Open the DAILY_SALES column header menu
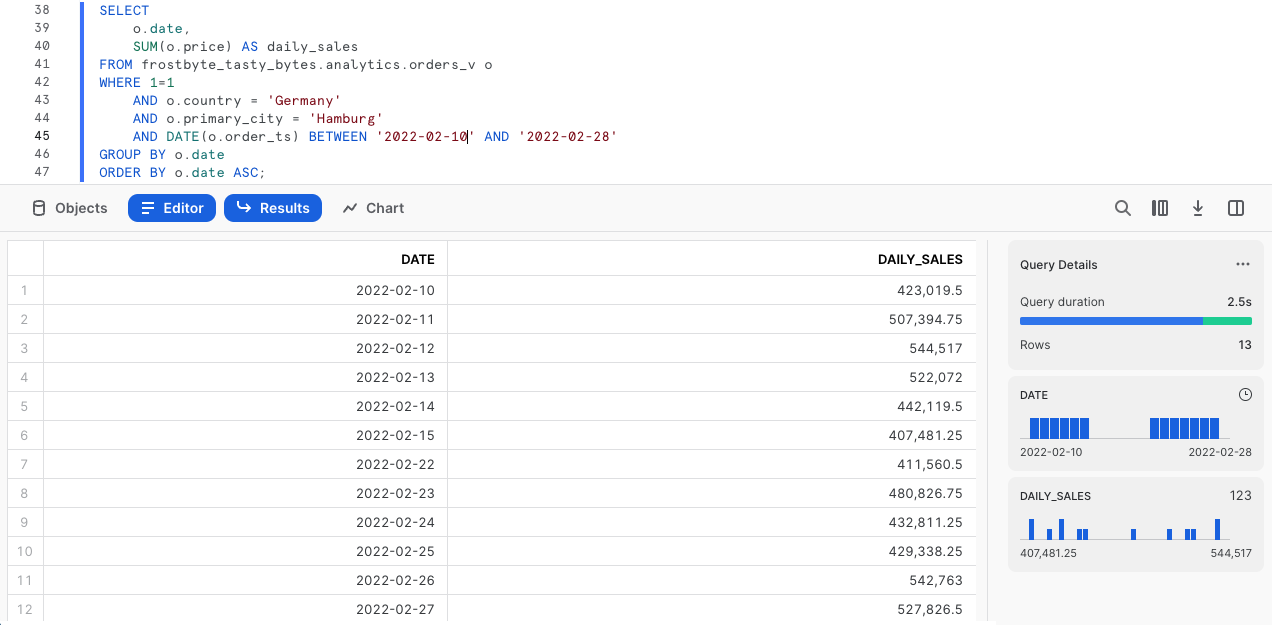This screenshot has width=1272, height=625. 919,259
